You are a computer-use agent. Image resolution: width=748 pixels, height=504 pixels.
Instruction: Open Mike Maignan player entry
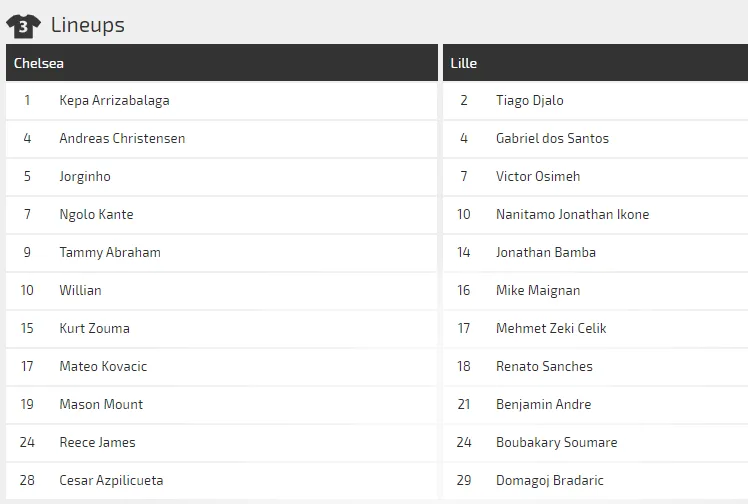pyautogui.click(x=538, y=290)
